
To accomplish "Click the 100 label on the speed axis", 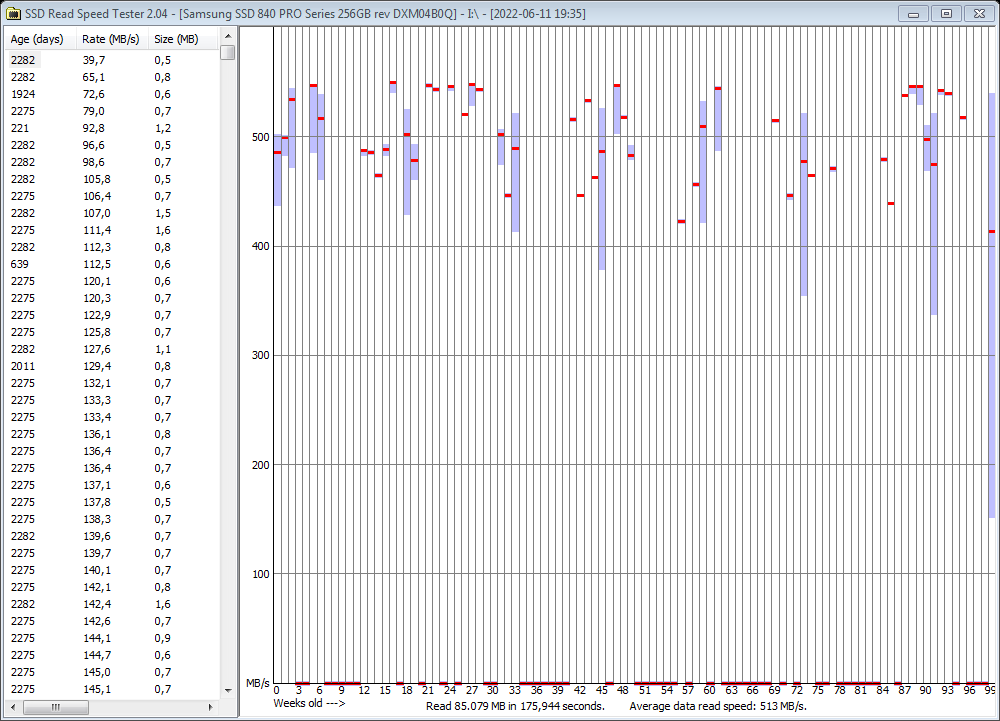I will [x=261, y=574].
